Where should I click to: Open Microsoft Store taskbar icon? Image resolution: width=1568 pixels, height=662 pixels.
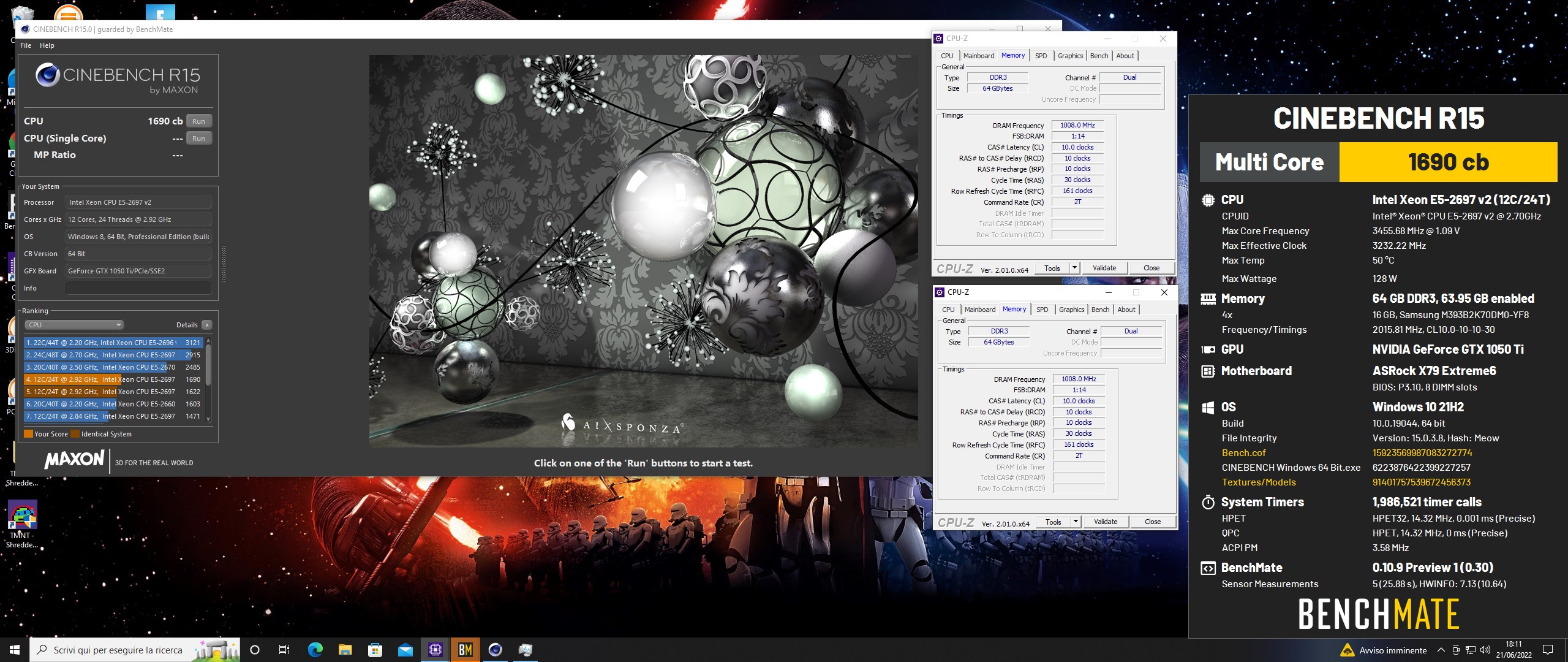click(375, 650)
